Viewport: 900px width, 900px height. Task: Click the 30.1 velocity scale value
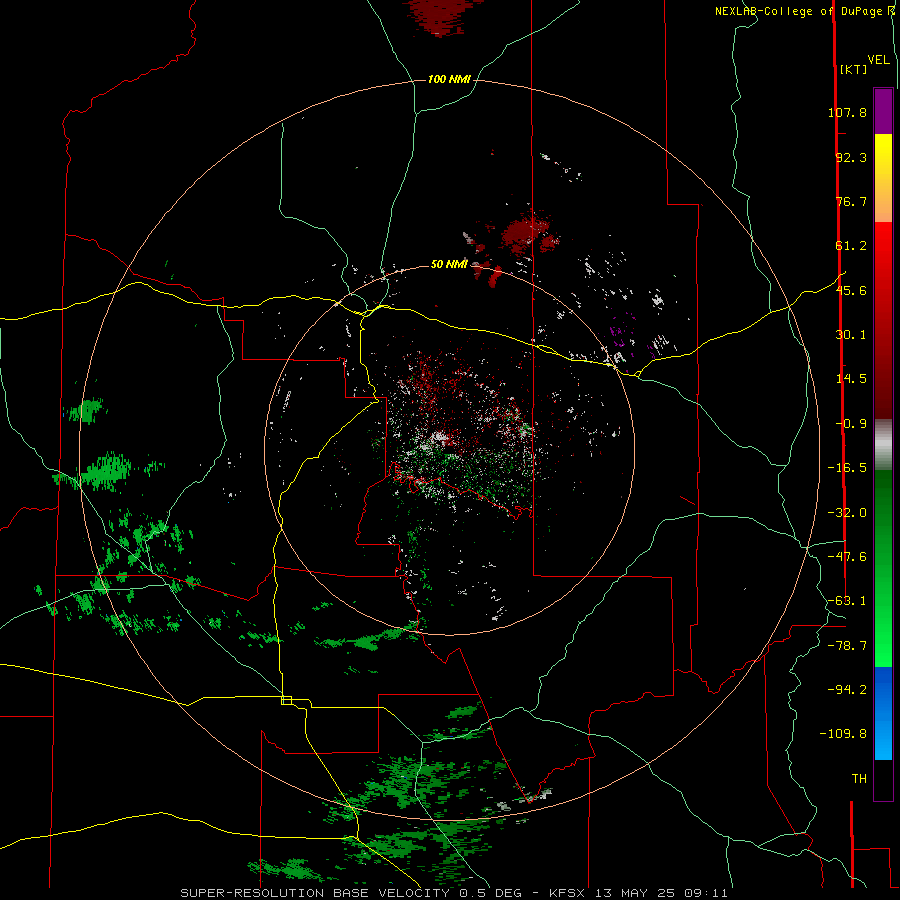(x=851, y=335)
